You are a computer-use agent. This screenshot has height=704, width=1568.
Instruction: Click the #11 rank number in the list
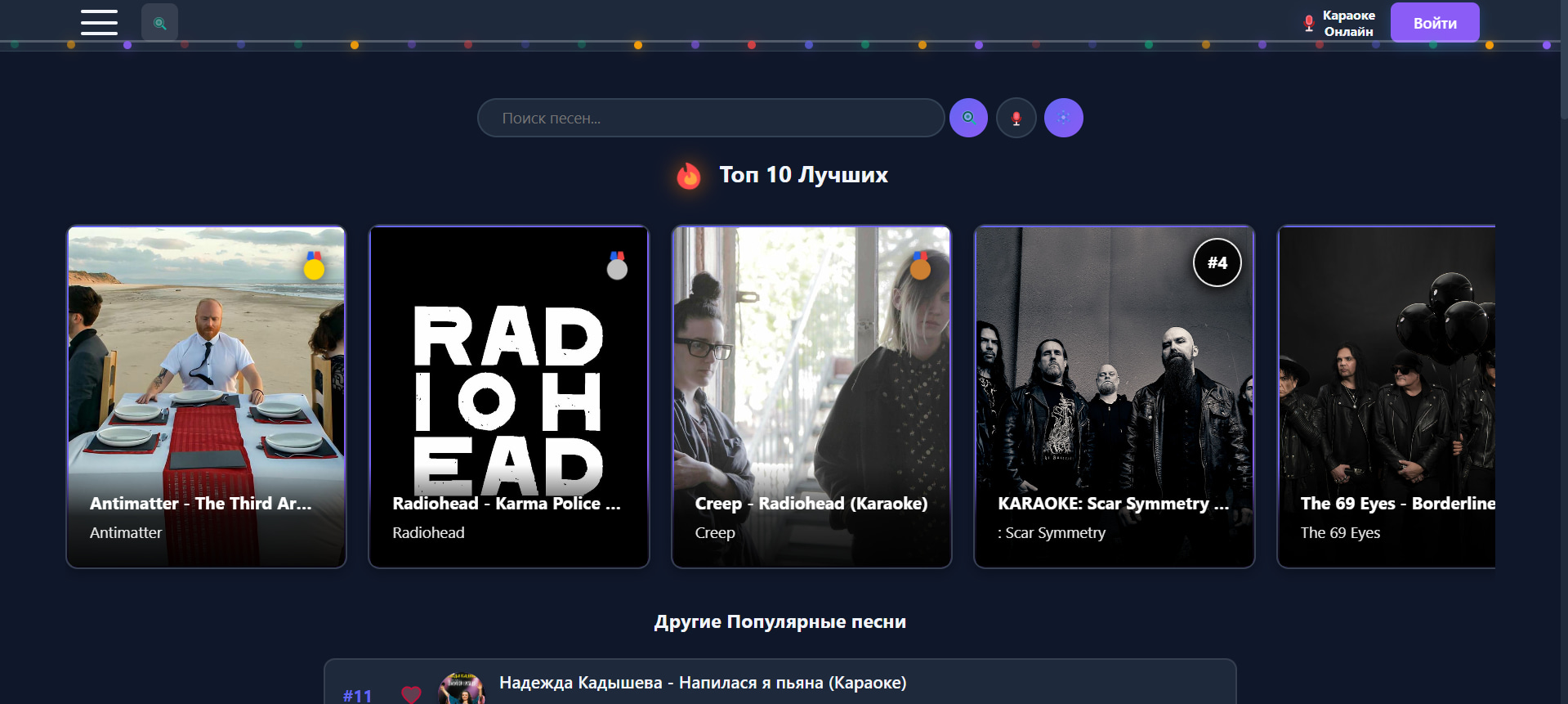tap(357, 696)
